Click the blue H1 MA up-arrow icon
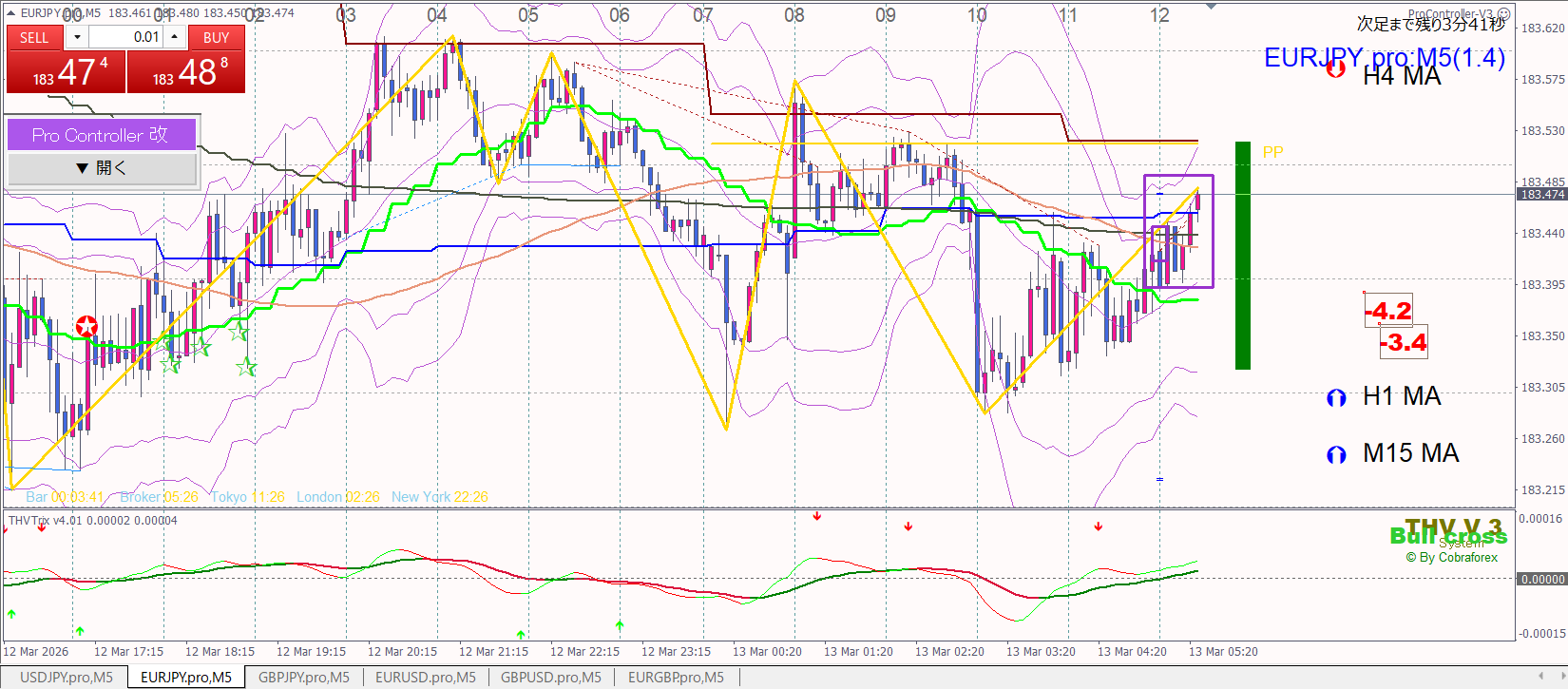Viewport: 1568px width, 689px height. 1336,397
